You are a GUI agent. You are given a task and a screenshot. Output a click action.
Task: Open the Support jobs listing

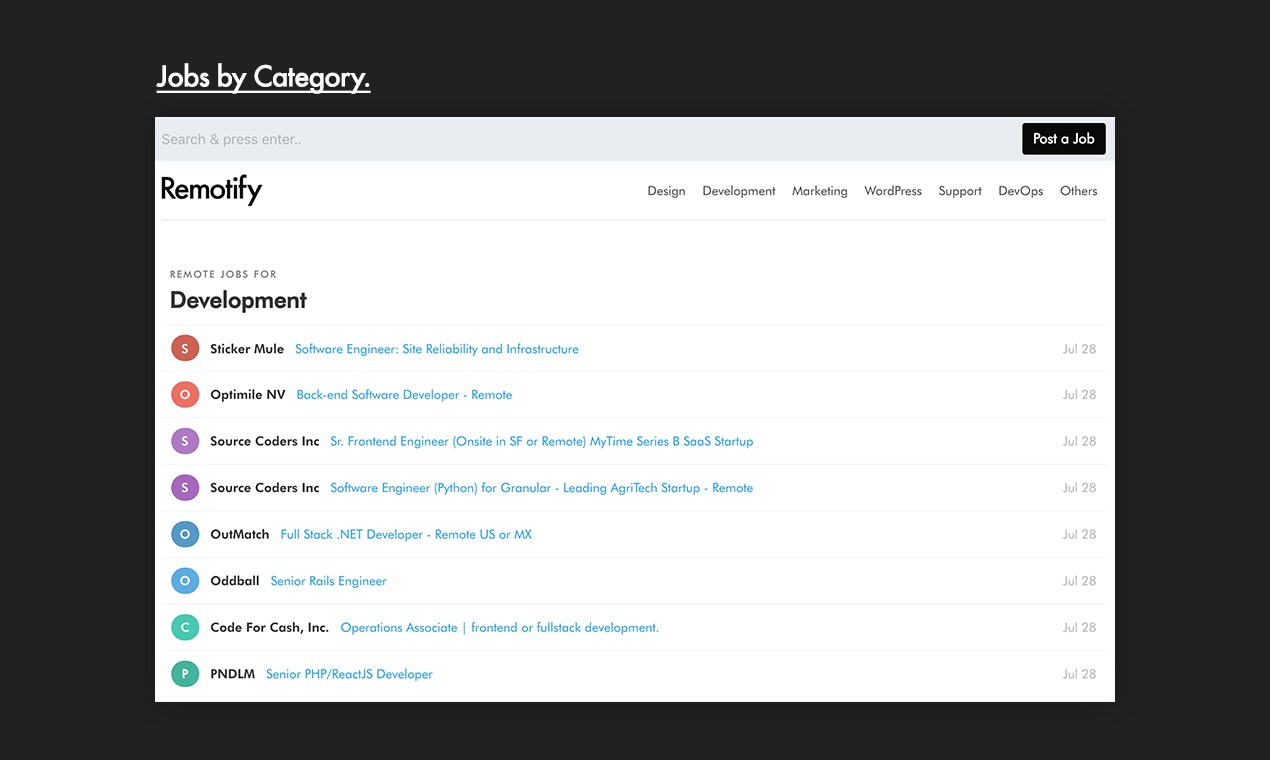coord(959,191)
